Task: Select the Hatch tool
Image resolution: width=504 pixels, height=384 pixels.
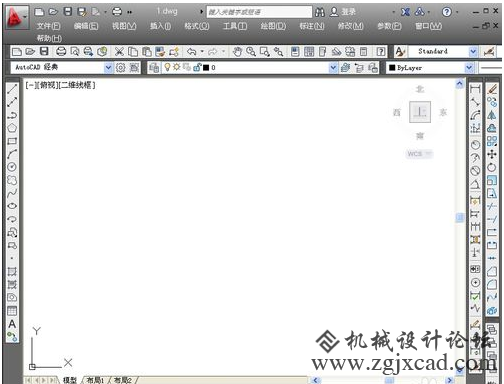Action: [12, 271]
